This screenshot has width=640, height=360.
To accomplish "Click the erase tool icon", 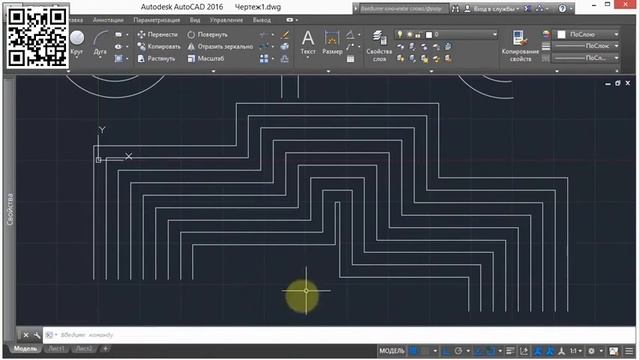I will click(284, 35).
